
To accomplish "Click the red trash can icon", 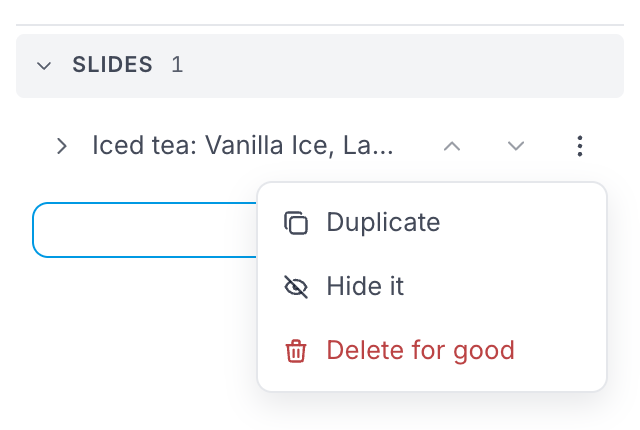I will (296, 350).
